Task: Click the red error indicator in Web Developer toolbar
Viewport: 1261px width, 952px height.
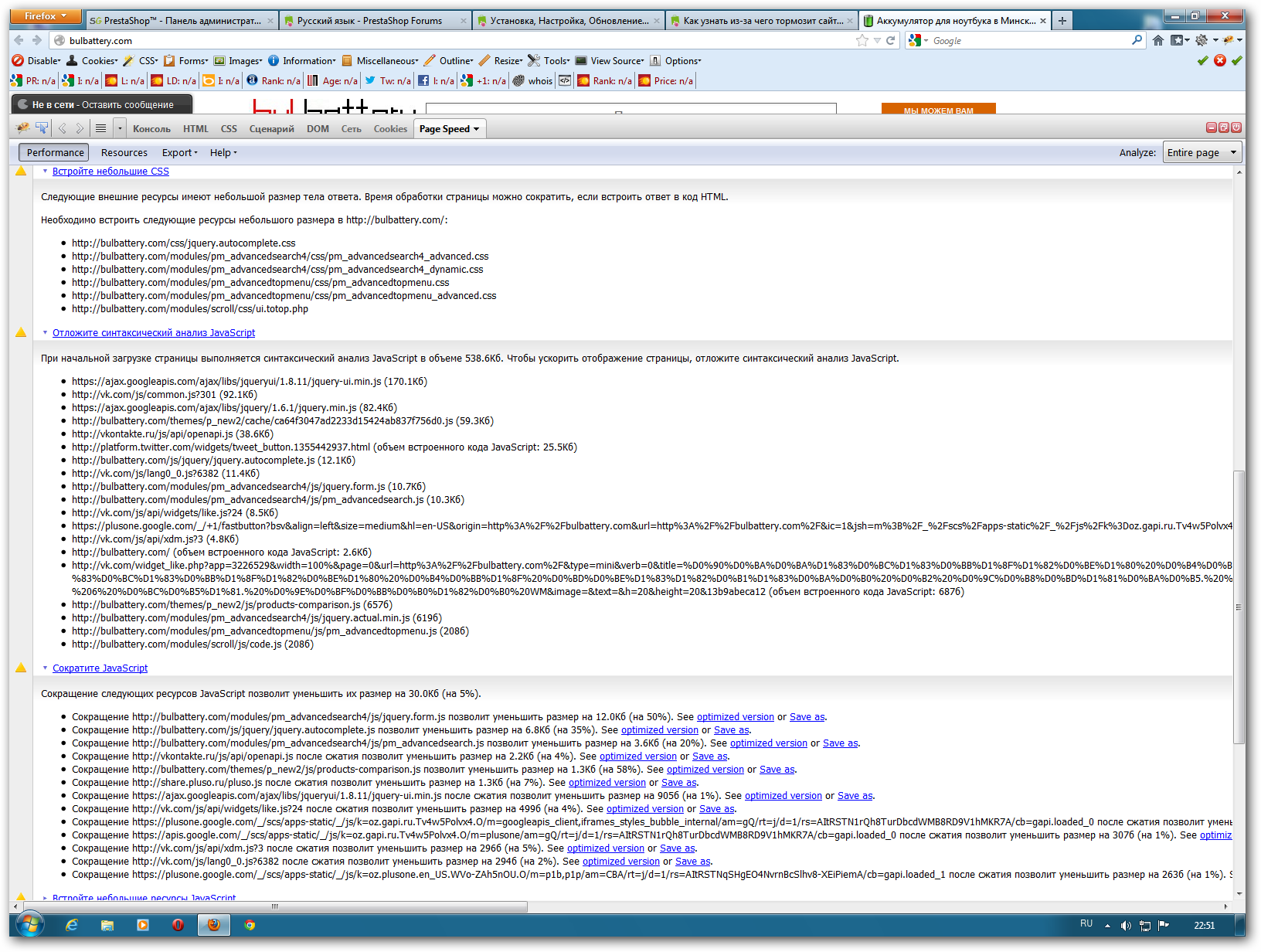Action: click(x=1220, y=60)
